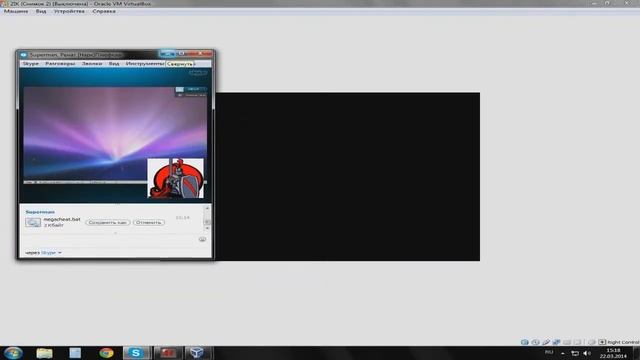The image size is (640, 360).
Task: Click the Right Control host key label
Action: click(623, 342)
